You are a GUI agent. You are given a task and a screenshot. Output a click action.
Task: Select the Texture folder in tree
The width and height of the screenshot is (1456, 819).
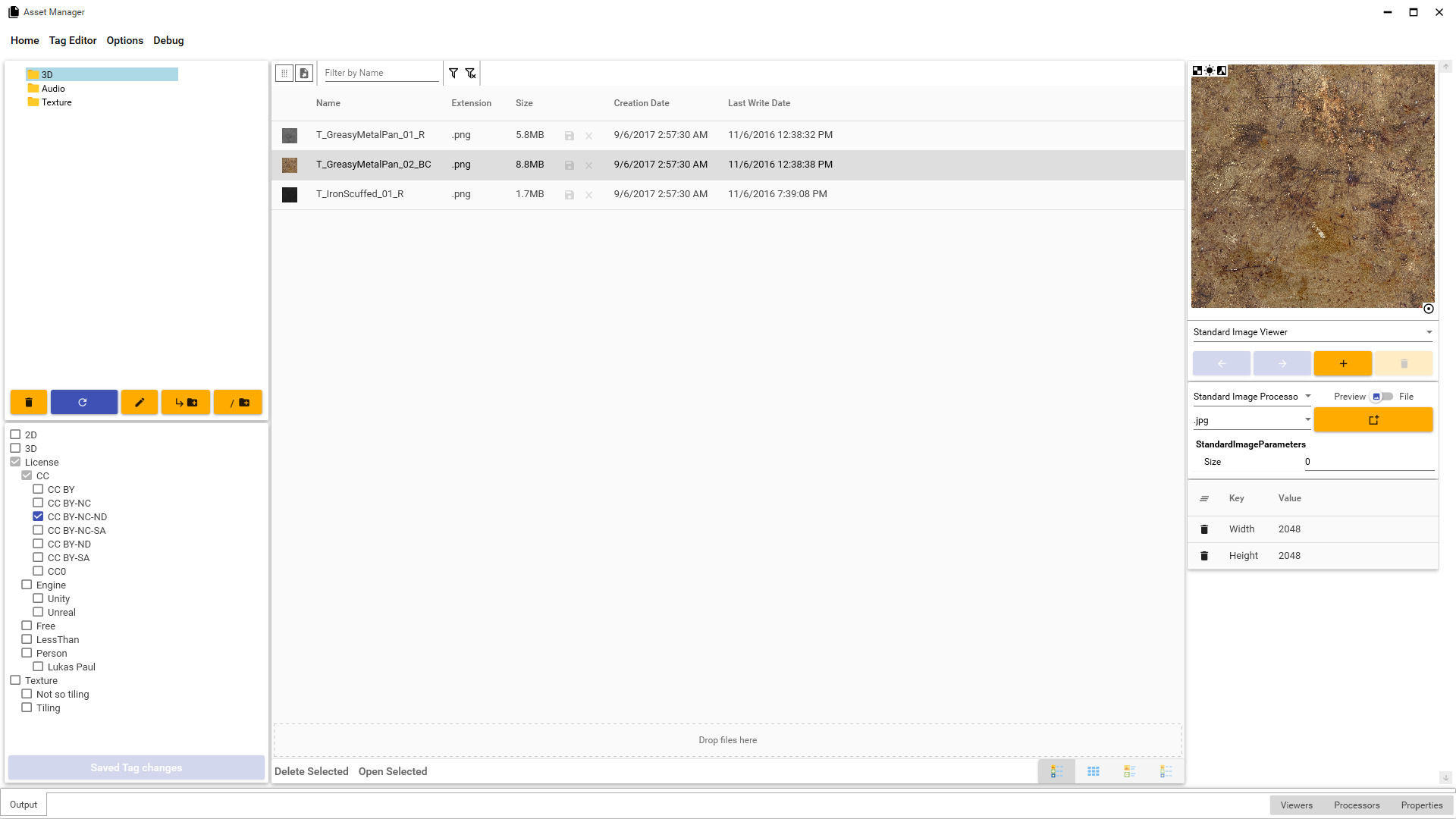[x=49, y=102]
